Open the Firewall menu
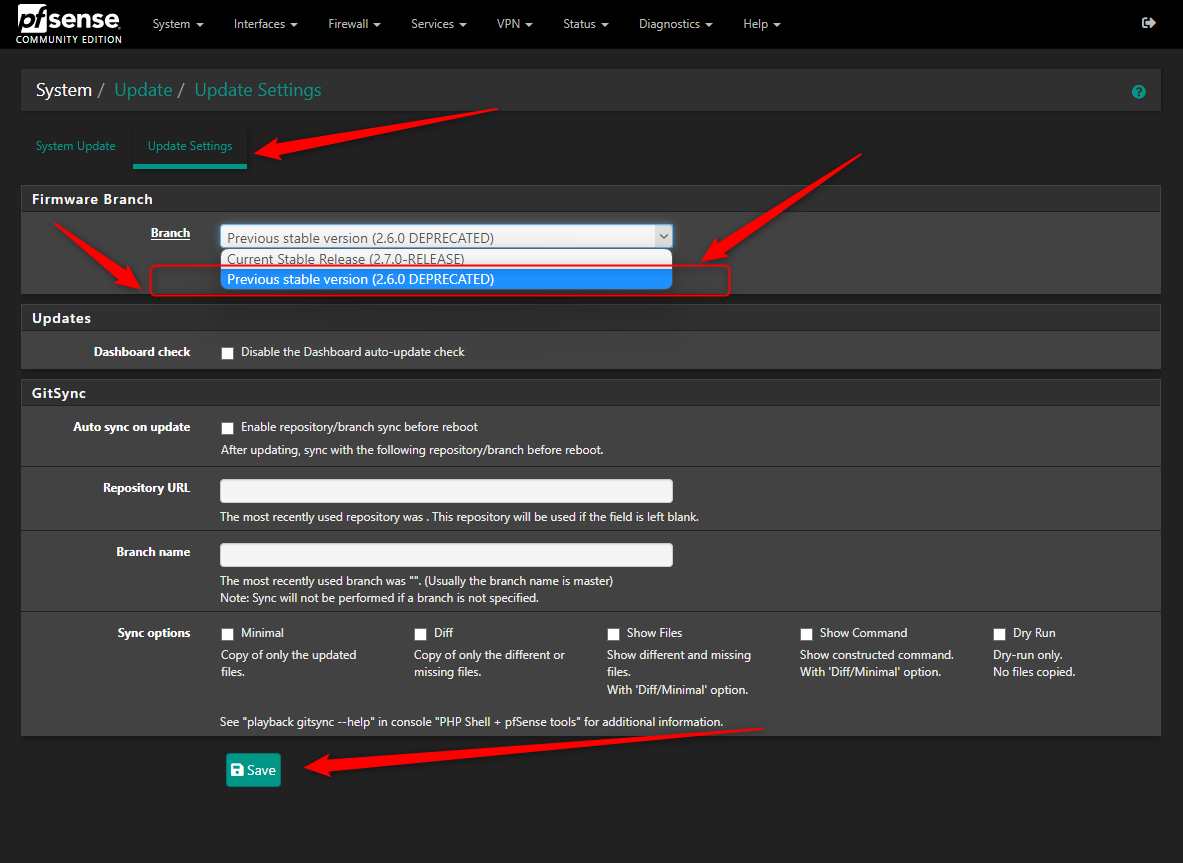Screen dimensions: 1183x863 pyautogui.click(x=355, y=24)
